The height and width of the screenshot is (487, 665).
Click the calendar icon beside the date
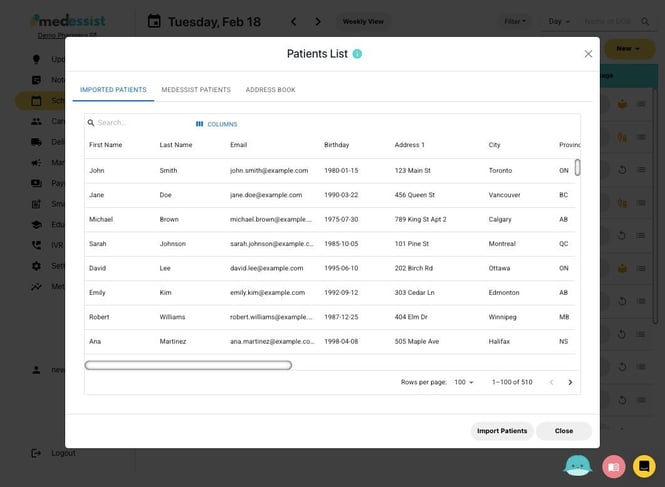[154, 21]
